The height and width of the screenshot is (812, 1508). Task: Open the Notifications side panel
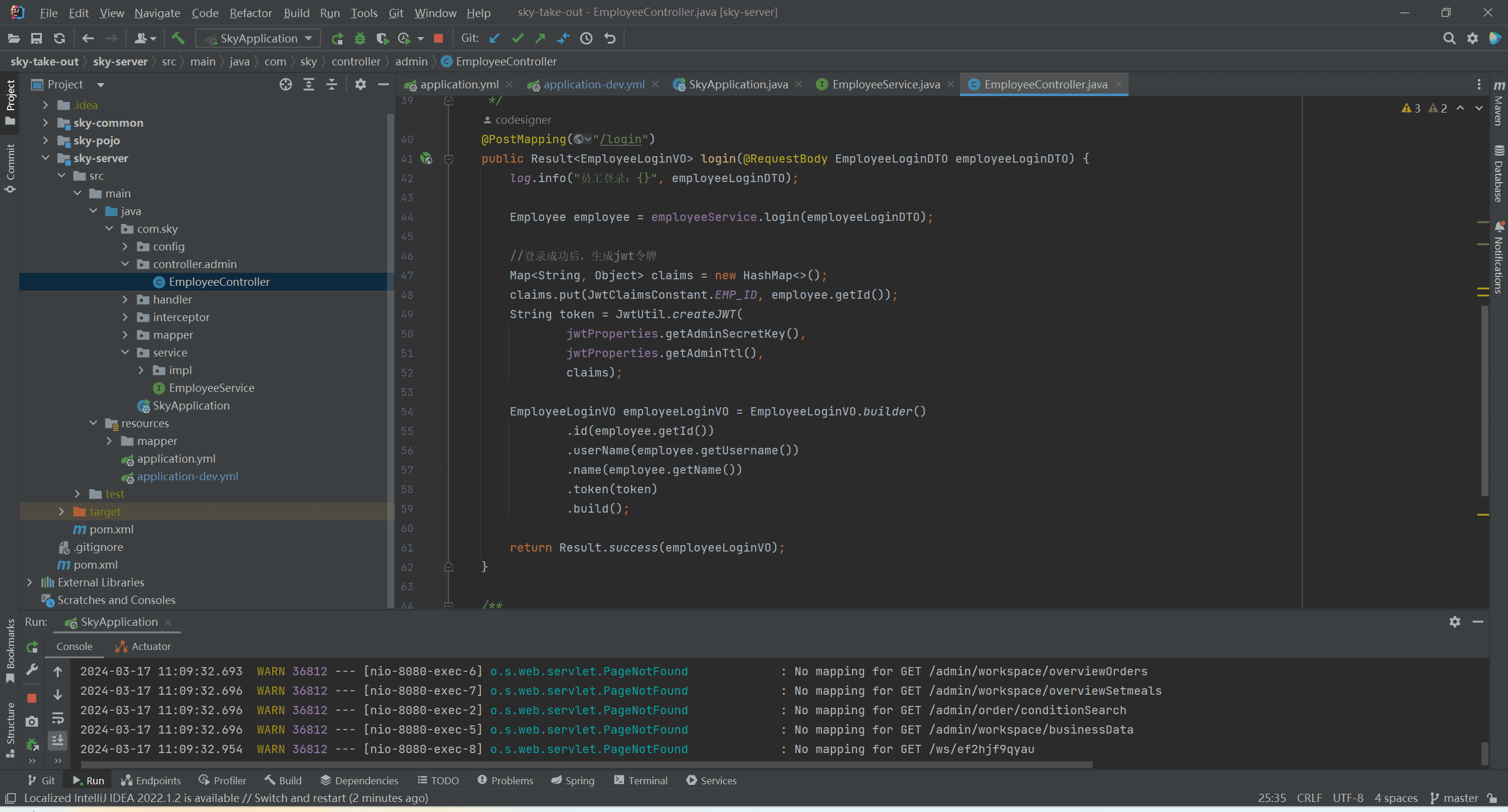pos(1499,258)
